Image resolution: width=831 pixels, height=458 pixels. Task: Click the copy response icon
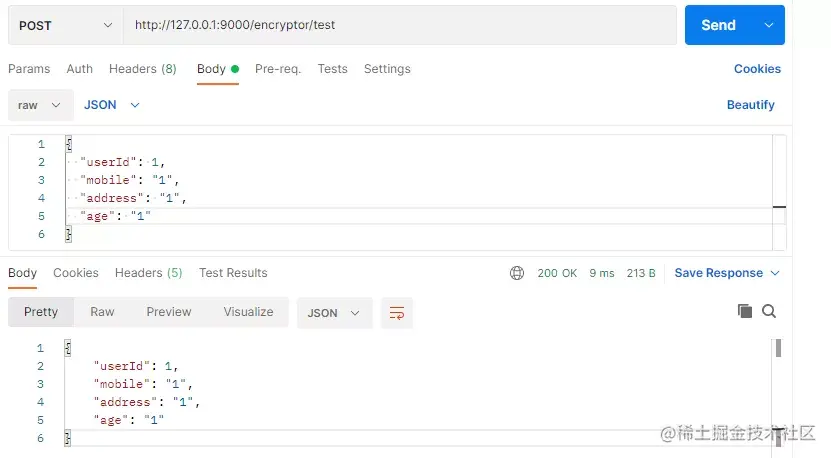point(745,311)
